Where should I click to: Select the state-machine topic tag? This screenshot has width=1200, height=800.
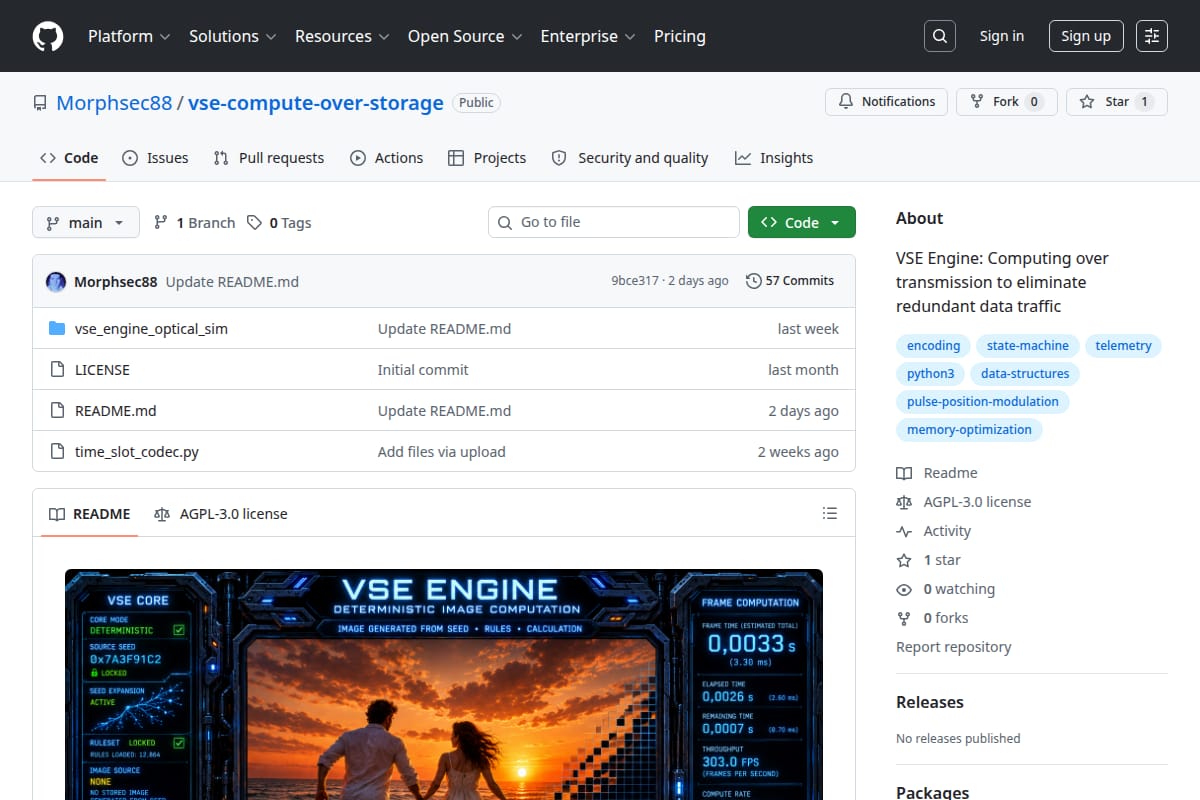pos(1028,346)
